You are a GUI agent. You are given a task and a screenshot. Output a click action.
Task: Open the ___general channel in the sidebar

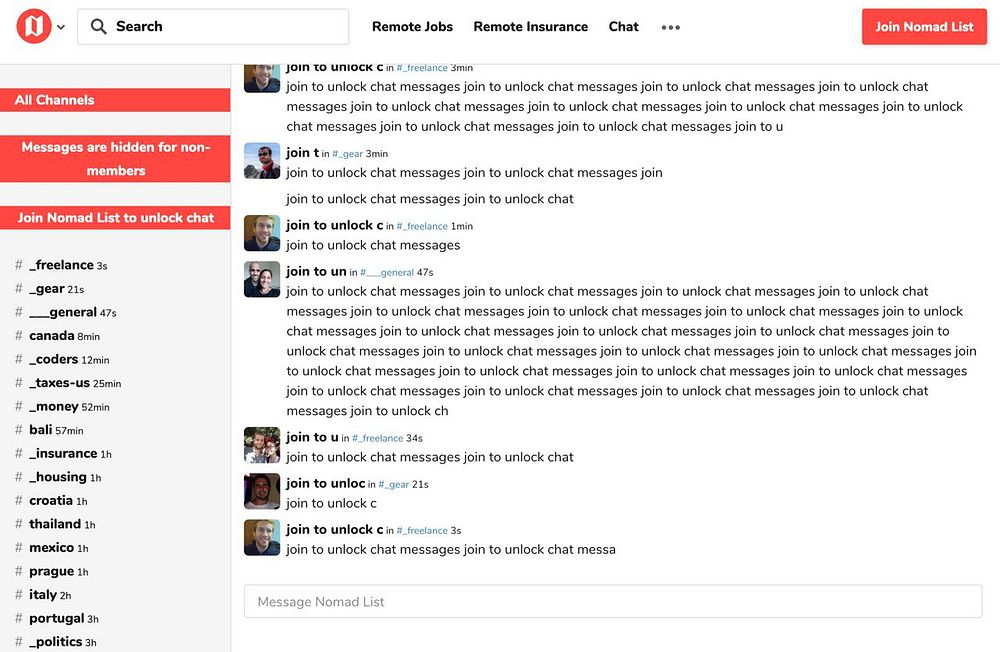coord(63,312)
